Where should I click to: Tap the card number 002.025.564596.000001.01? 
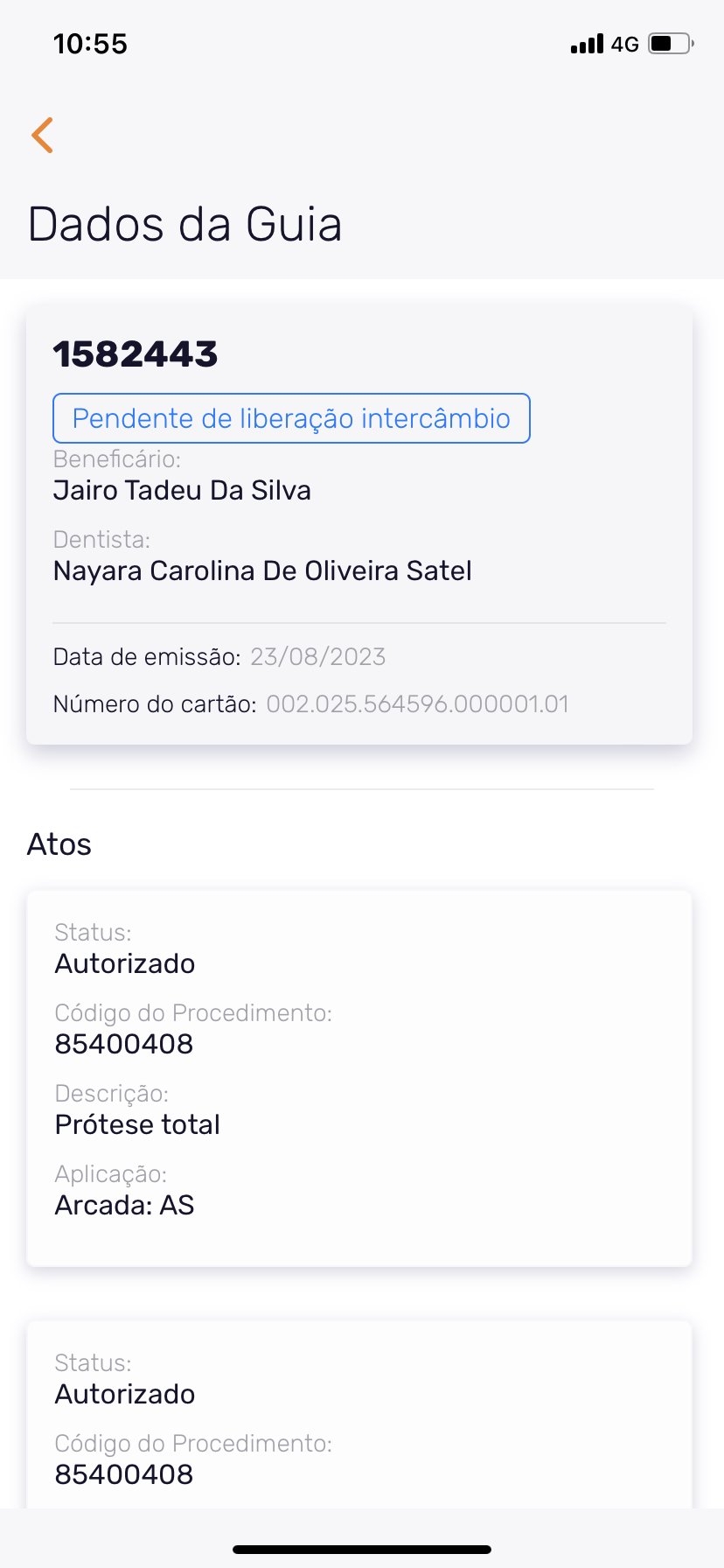click(417, 704)
